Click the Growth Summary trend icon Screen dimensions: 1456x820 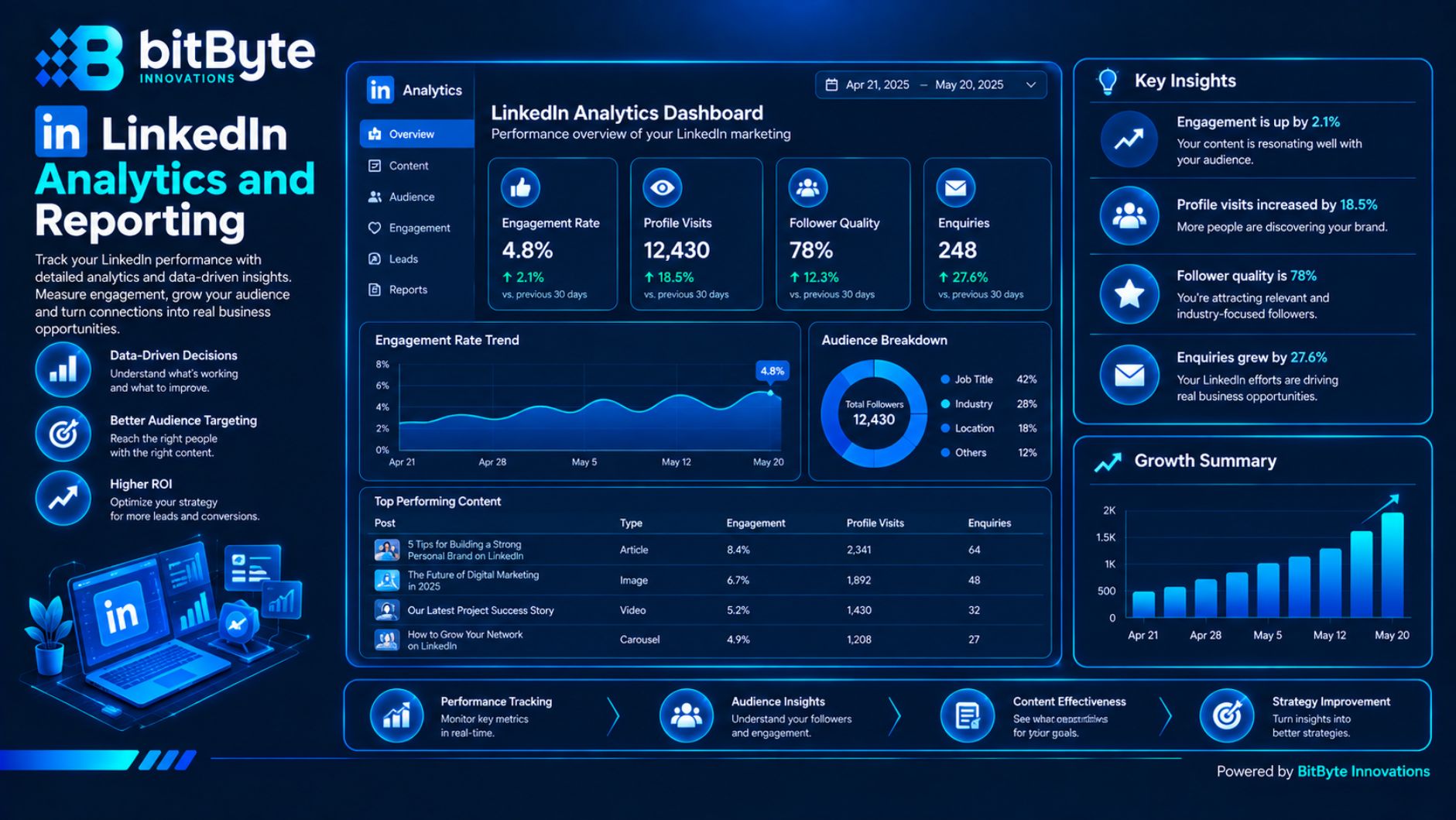pos(1108,462)
